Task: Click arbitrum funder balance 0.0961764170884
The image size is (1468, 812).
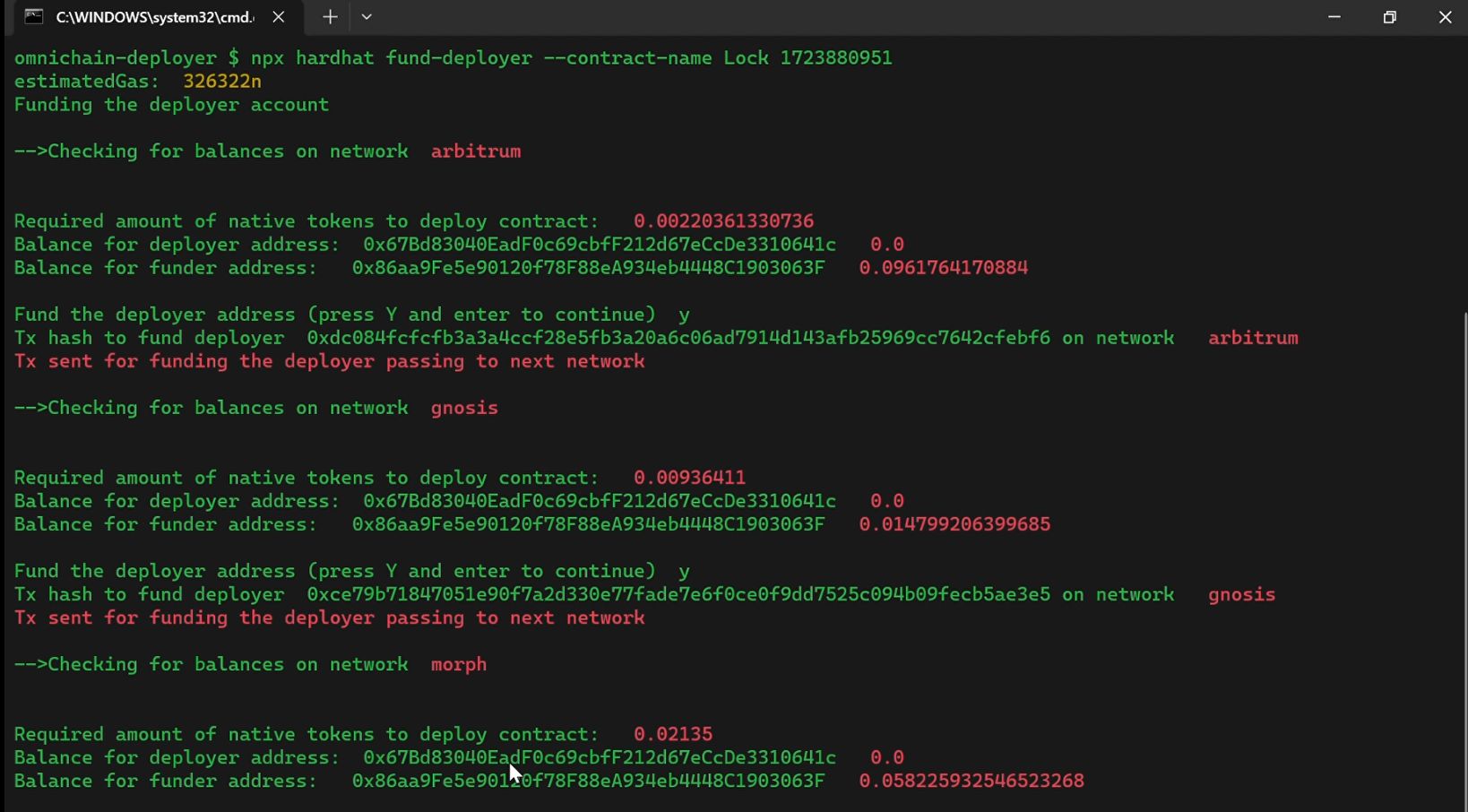Action: coord(943,268)
